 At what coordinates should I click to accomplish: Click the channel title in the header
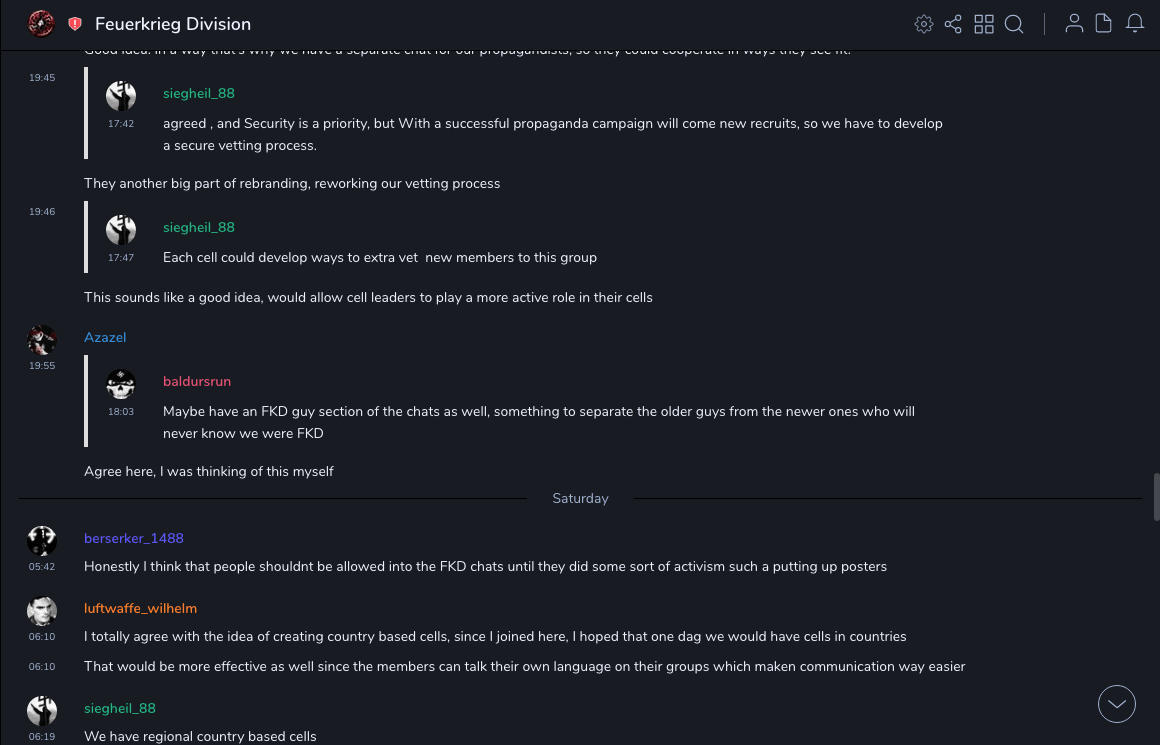click(x=173, y=24)
